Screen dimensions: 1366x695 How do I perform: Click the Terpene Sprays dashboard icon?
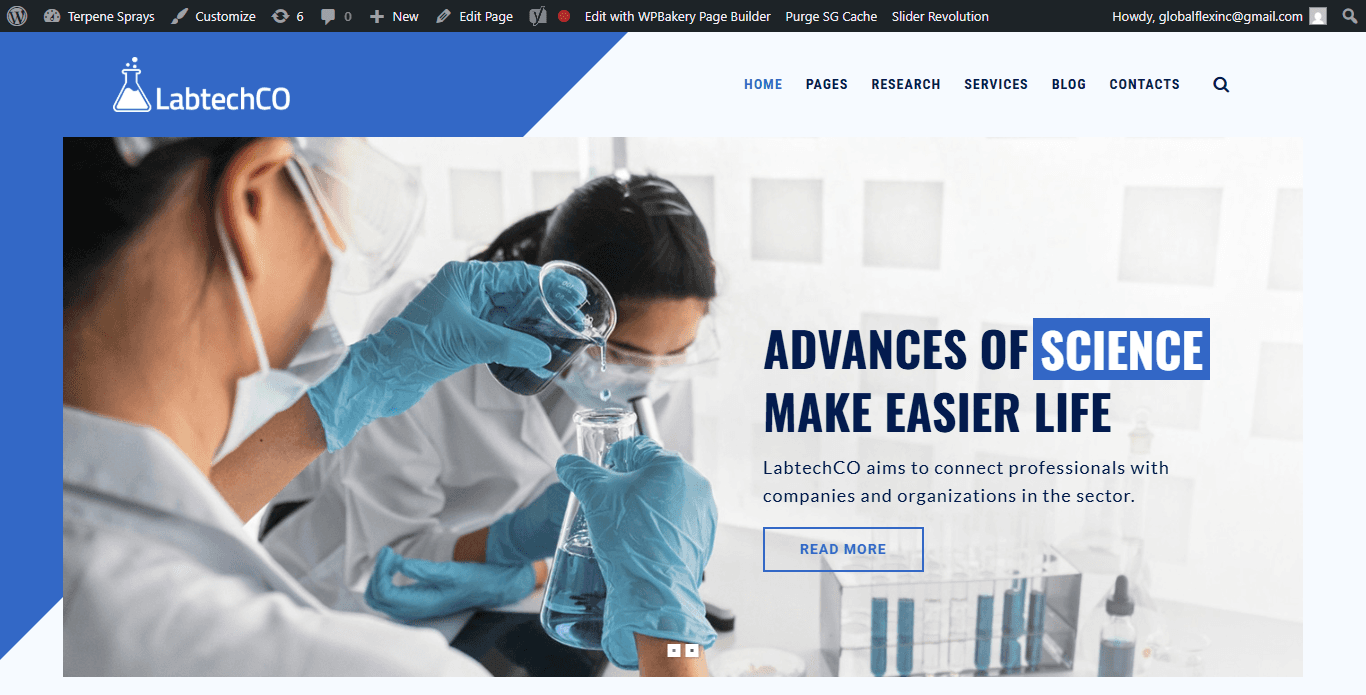[52, 16]
